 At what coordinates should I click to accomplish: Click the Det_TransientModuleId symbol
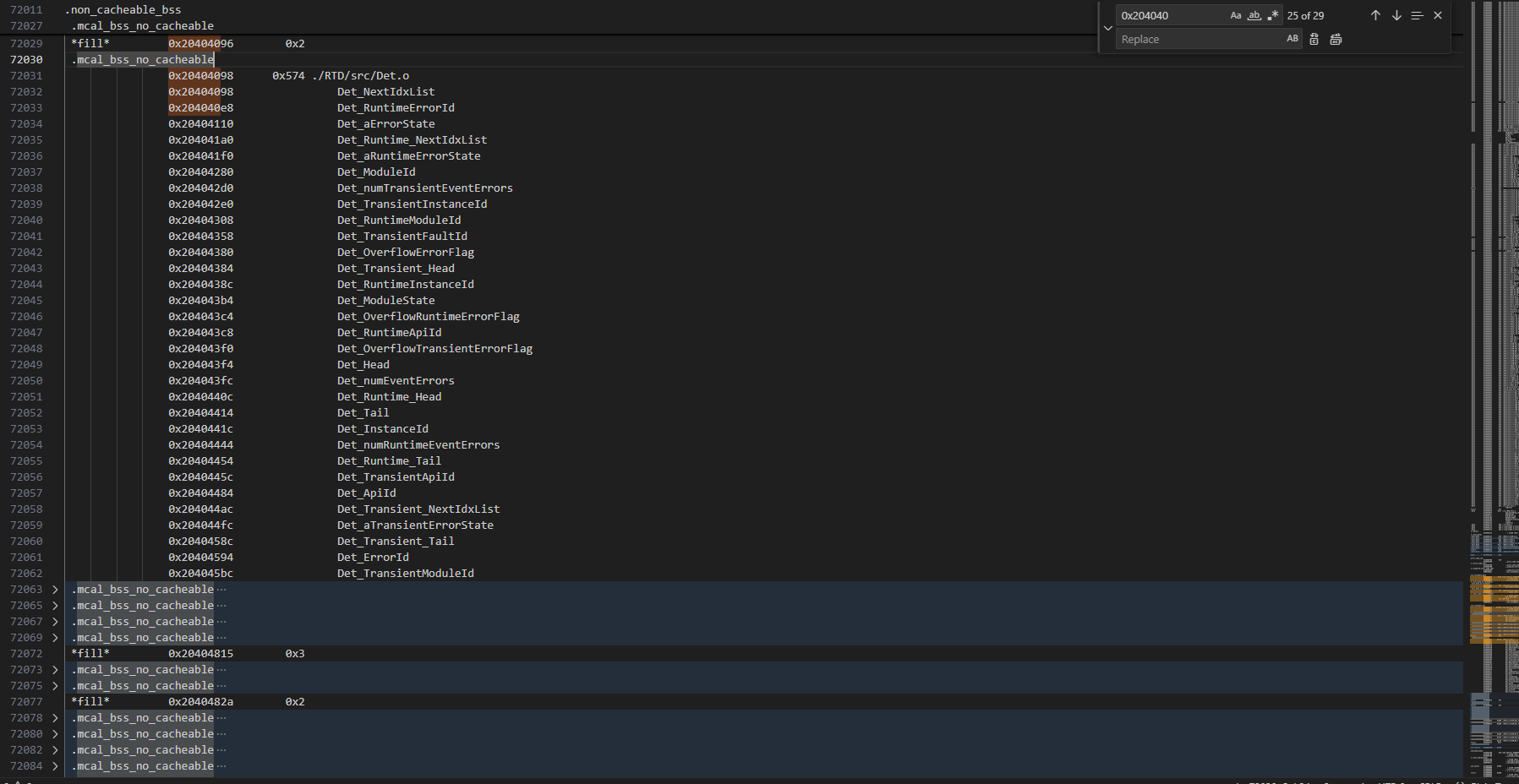click(x=406, y=574)
